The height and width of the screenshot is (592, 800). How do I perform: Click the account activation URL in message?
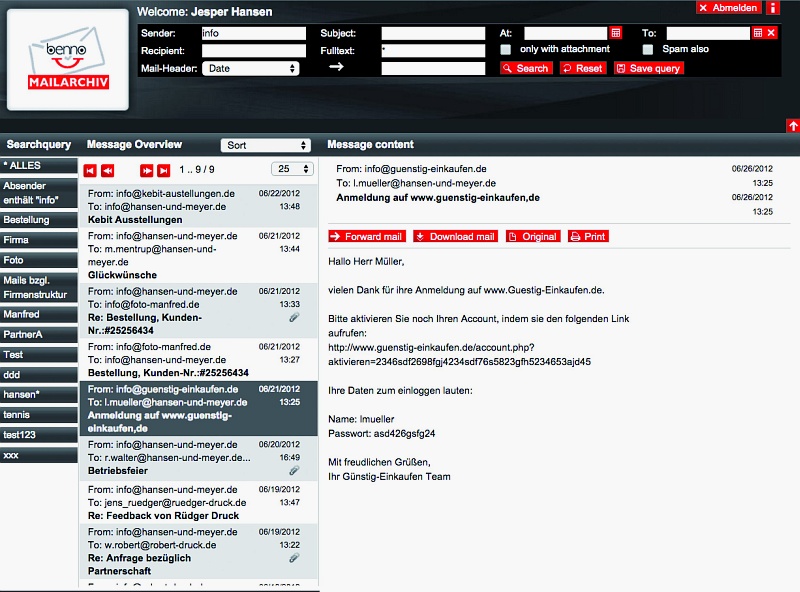click(x=459, y=355)
